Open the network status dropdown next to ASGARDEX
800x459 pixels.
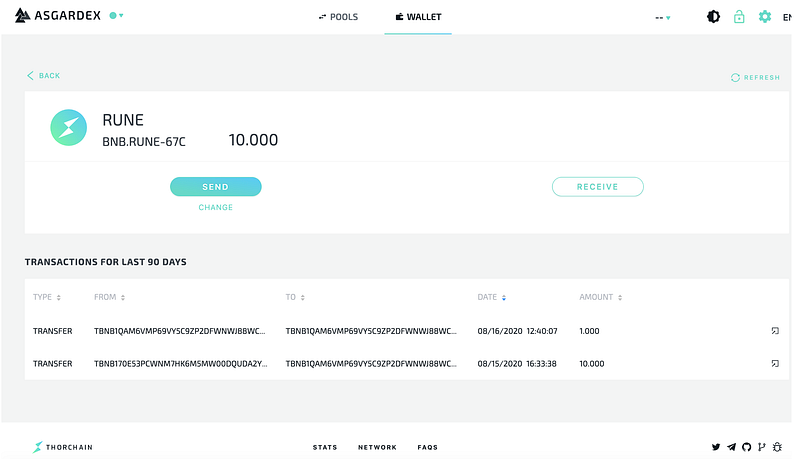(x=116, y=16)
